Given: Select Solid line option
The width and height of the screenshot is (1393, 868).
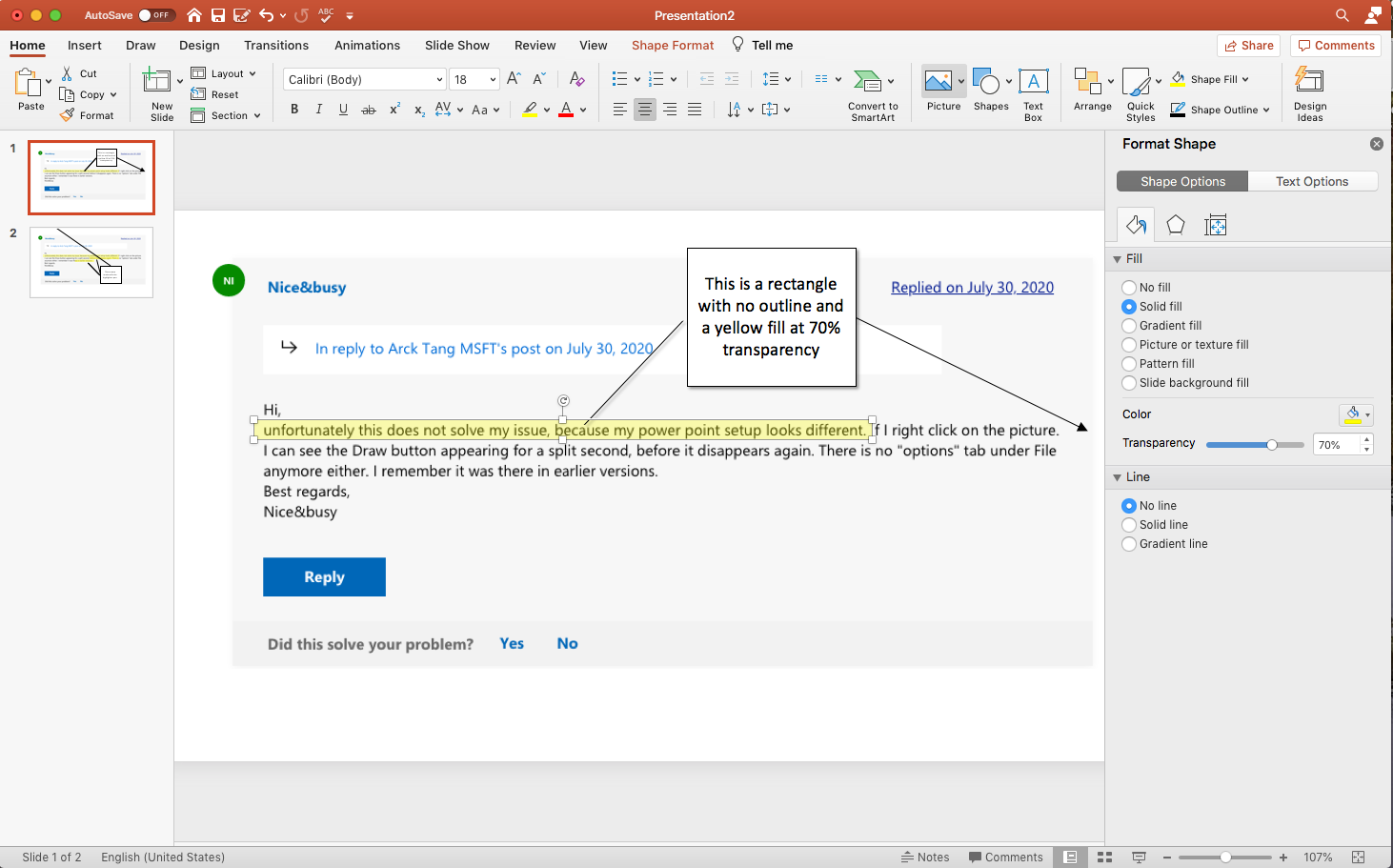Looking at the screenshot, I should (x=1129, y=525).
